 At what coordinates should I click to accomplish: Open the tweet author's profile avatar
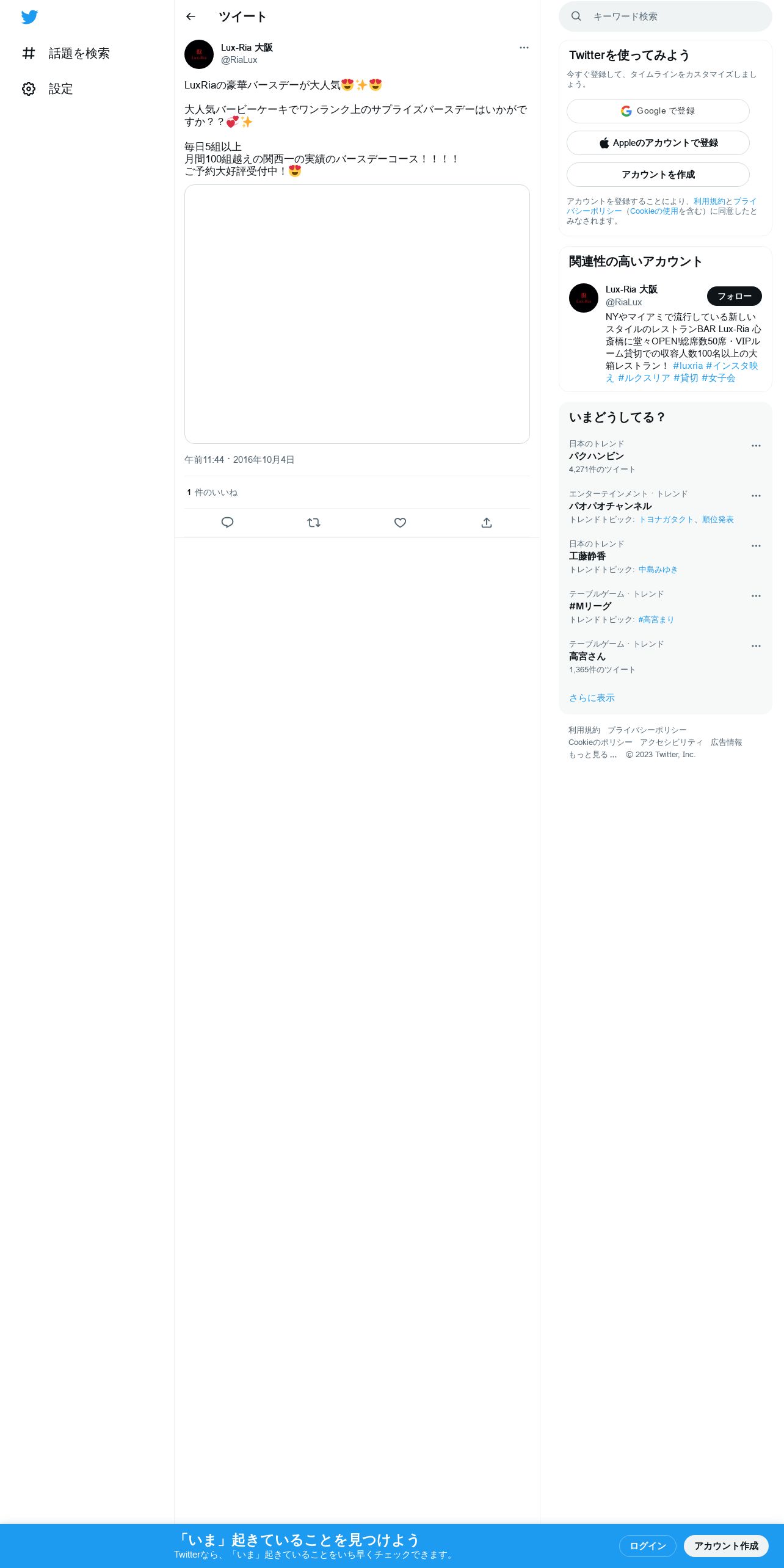point(199,54)
